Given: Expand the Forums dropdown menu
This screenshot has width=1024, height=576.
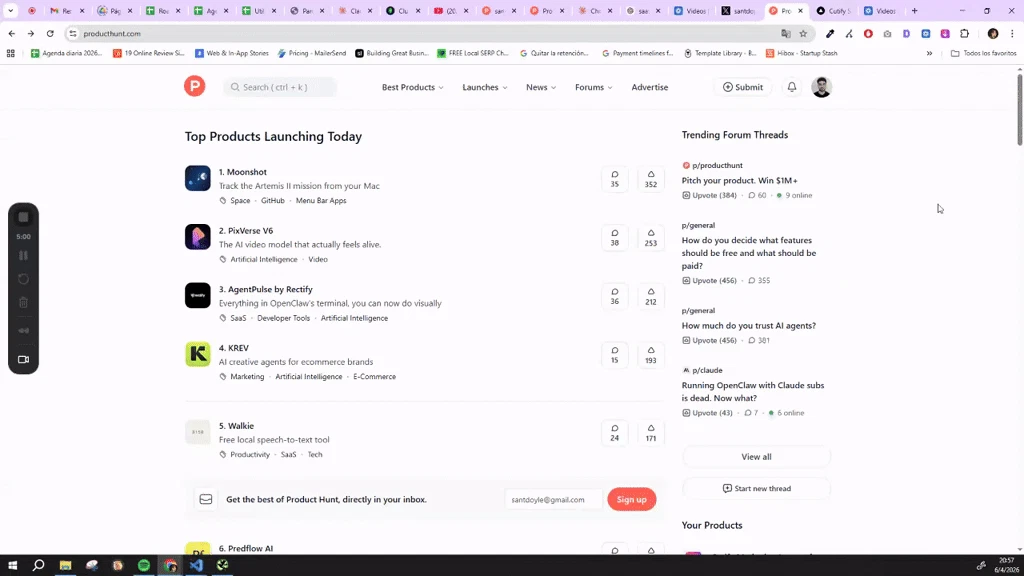Looking at the screenshot, I should coord(594,87).
